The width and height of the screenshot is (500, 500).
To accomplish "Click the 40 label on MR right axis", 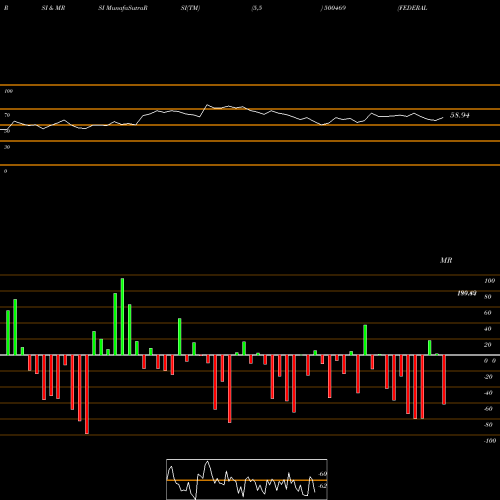I will click(487, 329).
